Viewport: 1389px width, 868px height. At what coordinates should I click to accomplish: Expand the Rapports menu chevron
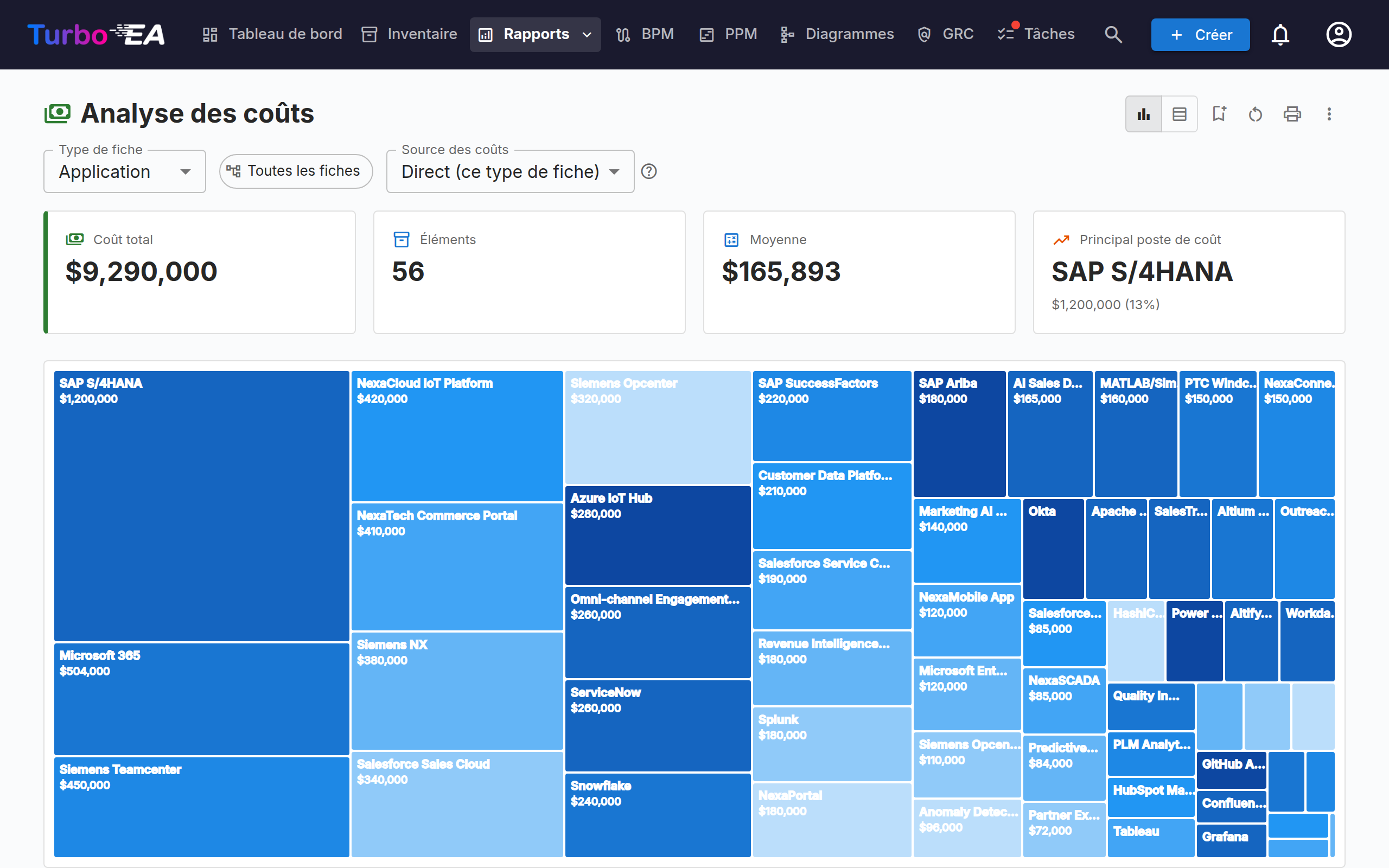(587, 34)
